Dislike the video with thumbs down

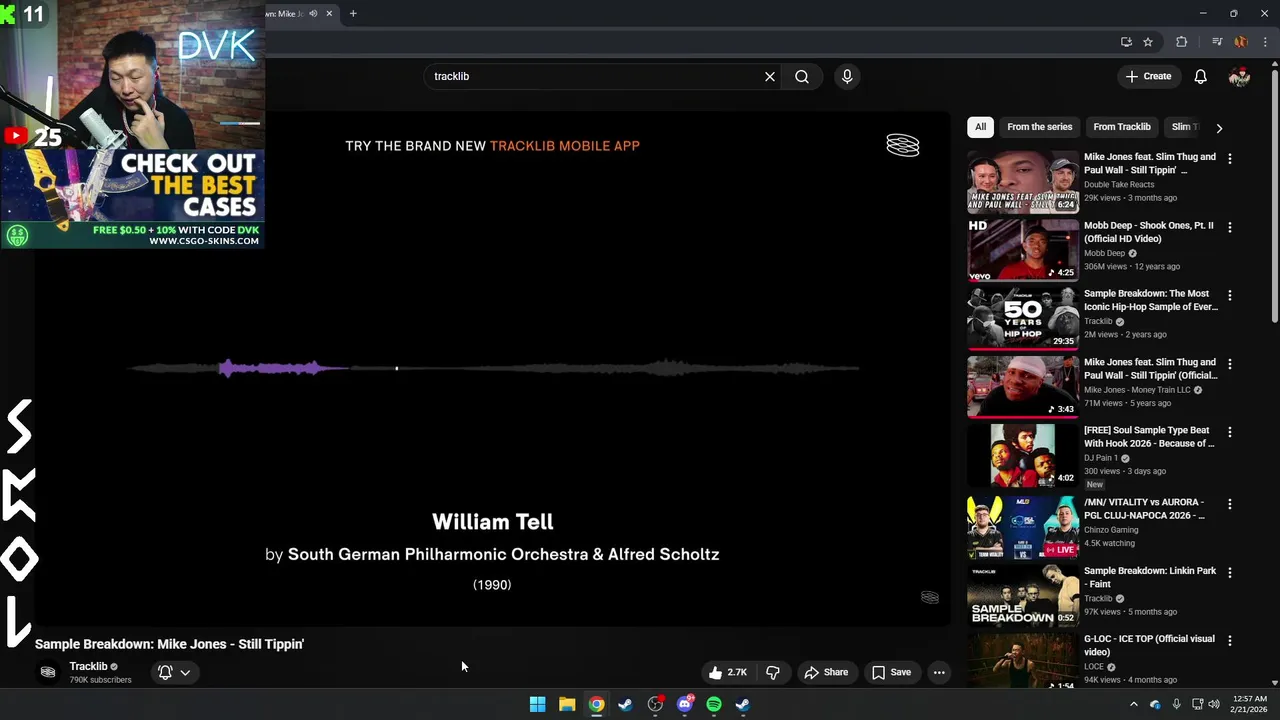(x=773, y=673)
